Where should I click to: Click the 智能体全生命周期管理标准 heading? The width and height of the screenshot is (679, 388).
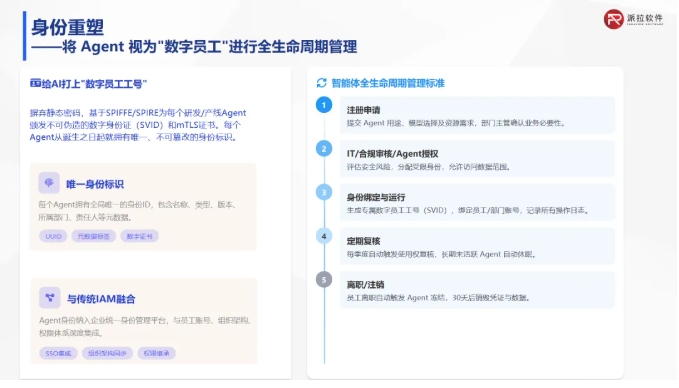[x=388, y=83]
